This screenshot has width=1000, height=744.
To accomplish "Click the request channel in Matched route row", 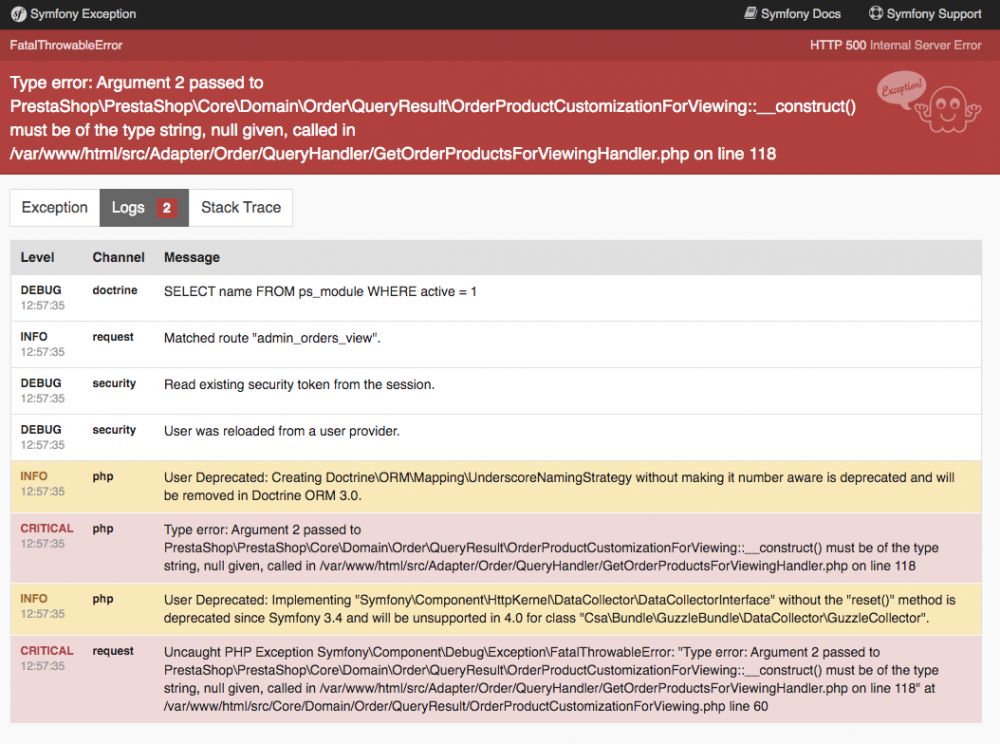I will (x=113, y=337).
